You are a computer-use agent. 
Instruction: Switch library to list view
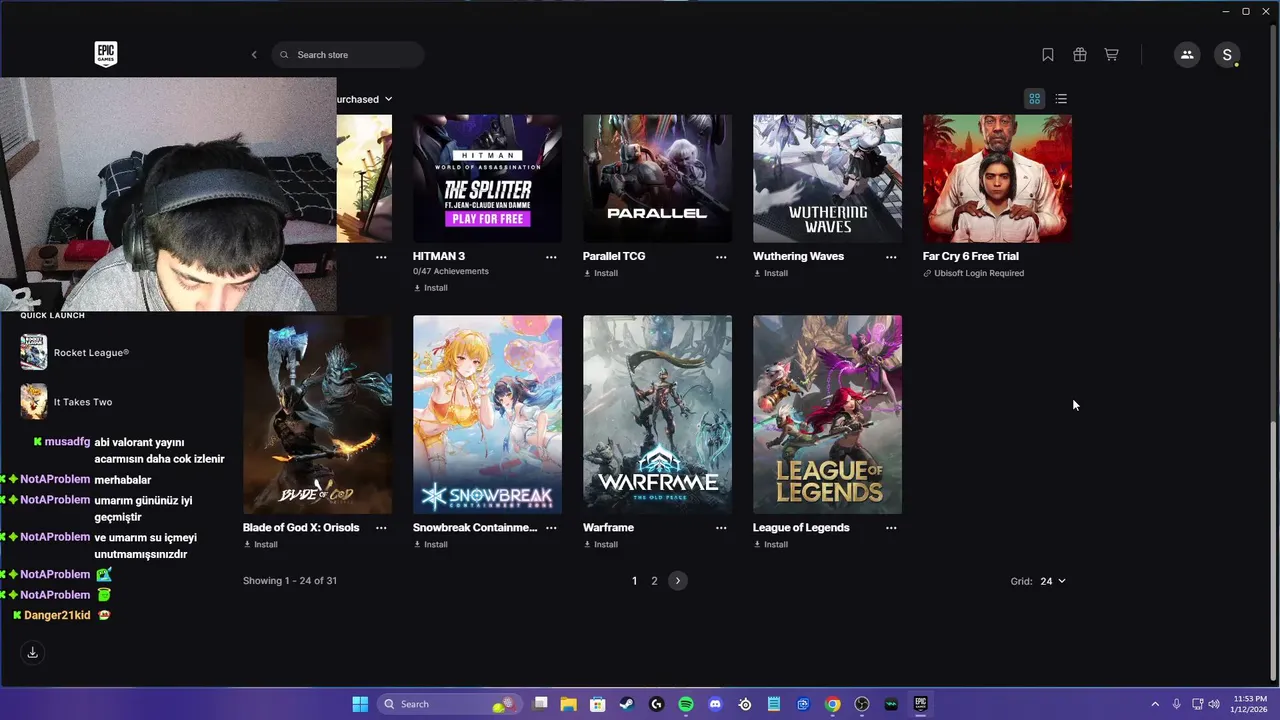click(x=1061, y=99)
